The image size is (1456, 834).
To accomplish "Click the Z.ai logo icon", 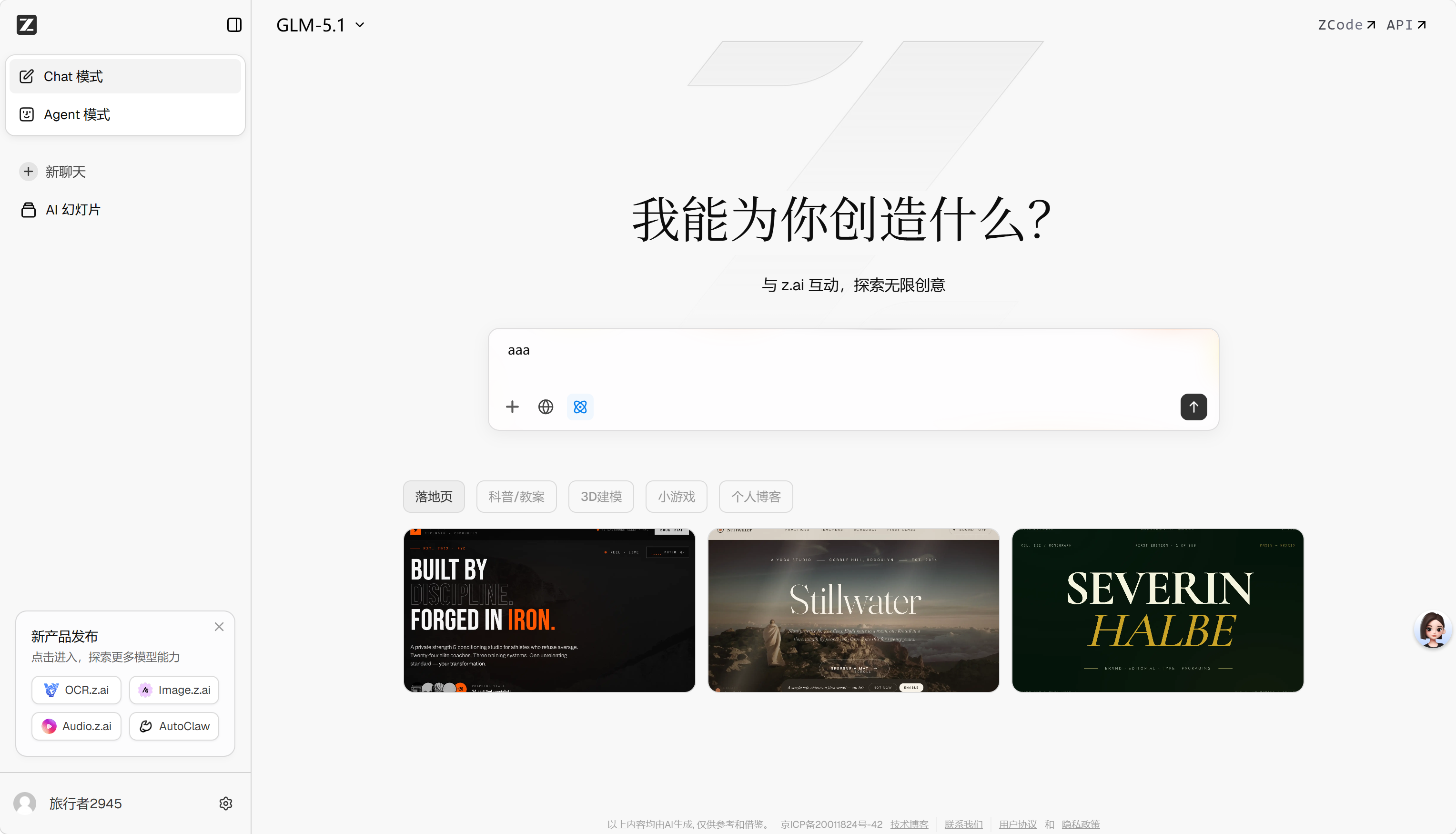I will click(x=26, y=25).
